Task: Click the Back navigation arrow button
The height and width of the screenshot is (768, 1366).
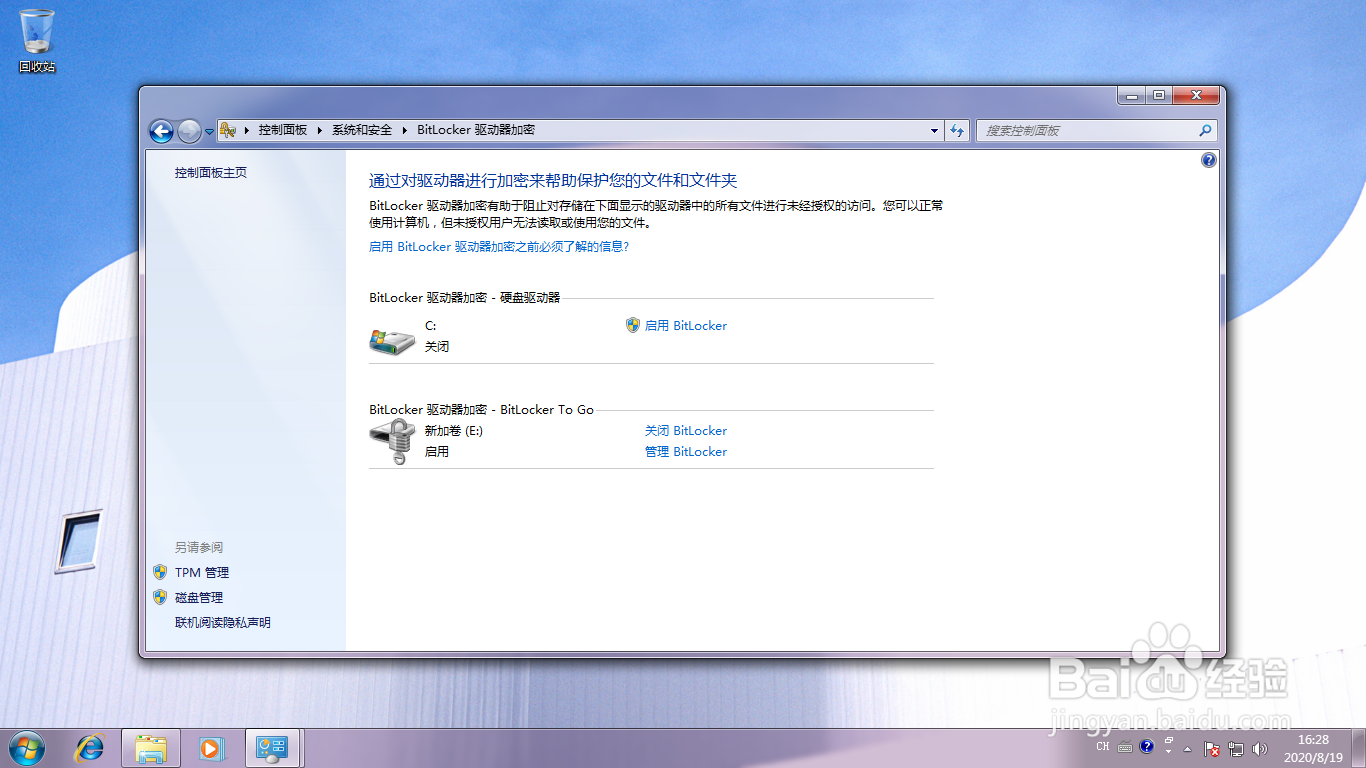Action: tap(161, 131)
